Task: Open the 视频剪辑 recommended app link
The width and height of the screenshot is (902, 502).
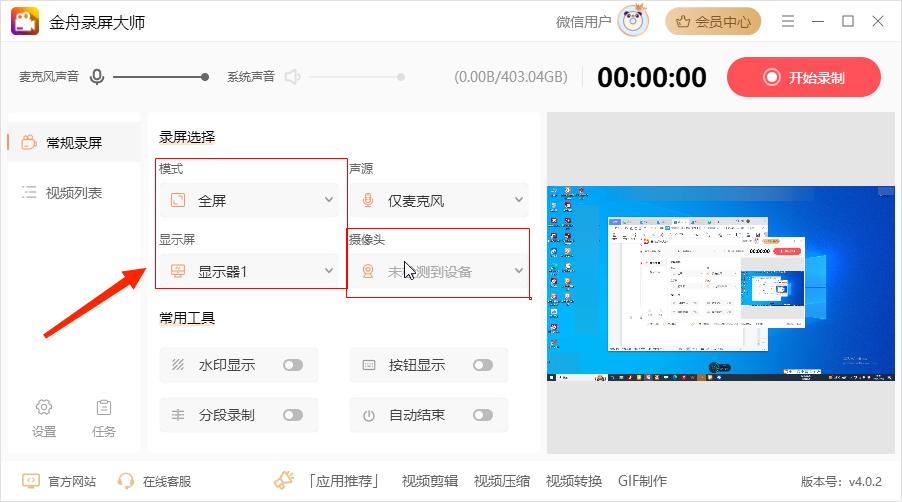Action: point(430,481)
